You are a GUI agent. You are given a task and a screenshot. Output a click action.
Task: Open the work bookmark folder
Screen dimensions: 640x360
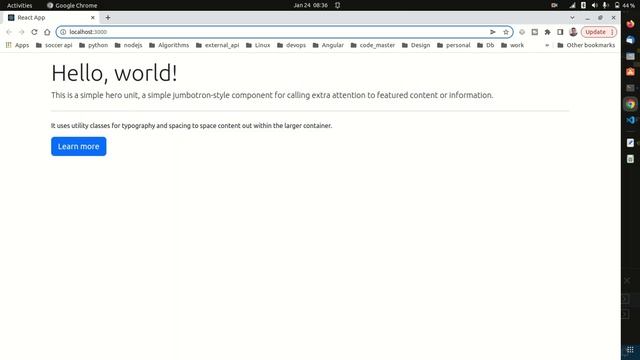pos(512,45)
